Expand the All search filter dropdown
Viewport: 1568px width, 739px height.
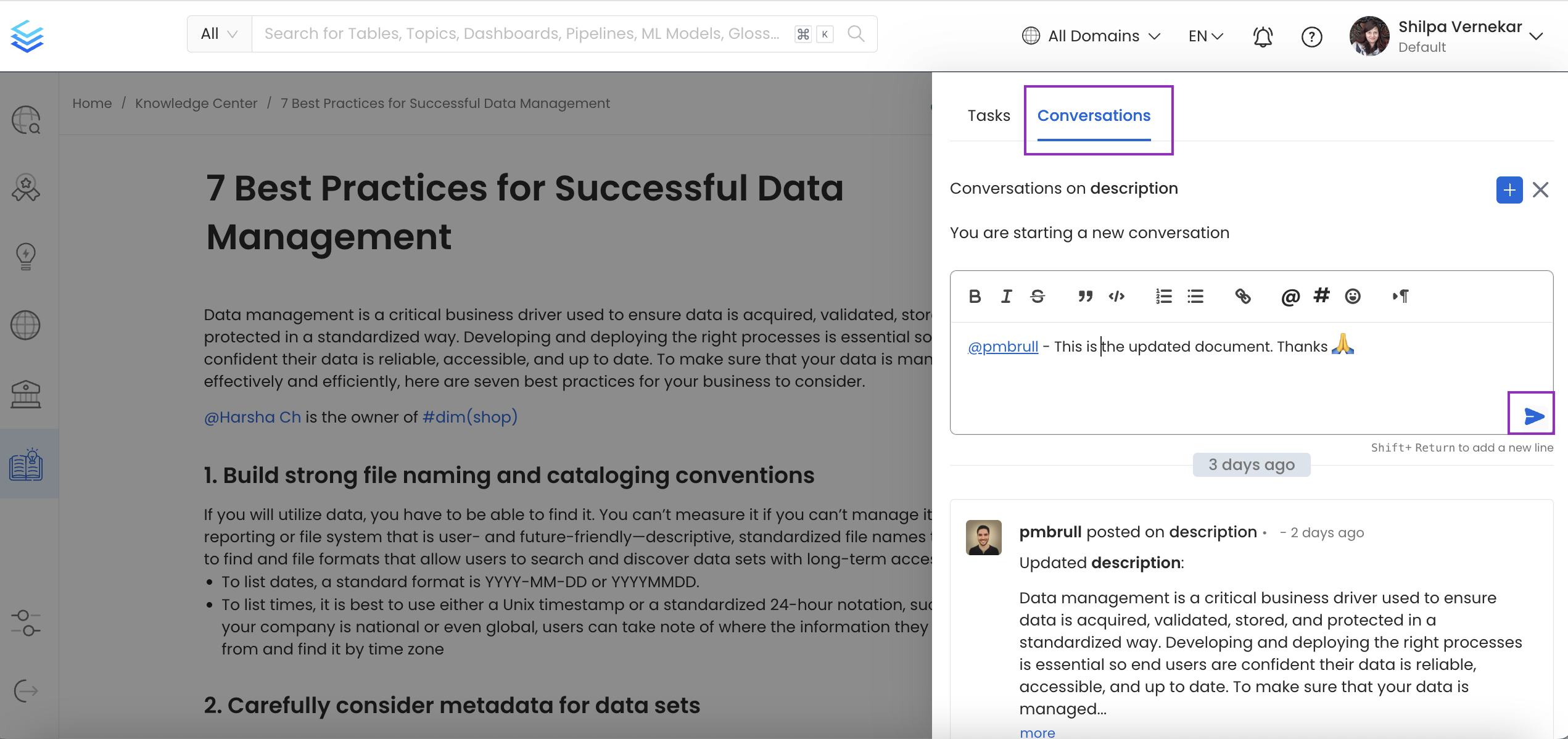(219, 34)
